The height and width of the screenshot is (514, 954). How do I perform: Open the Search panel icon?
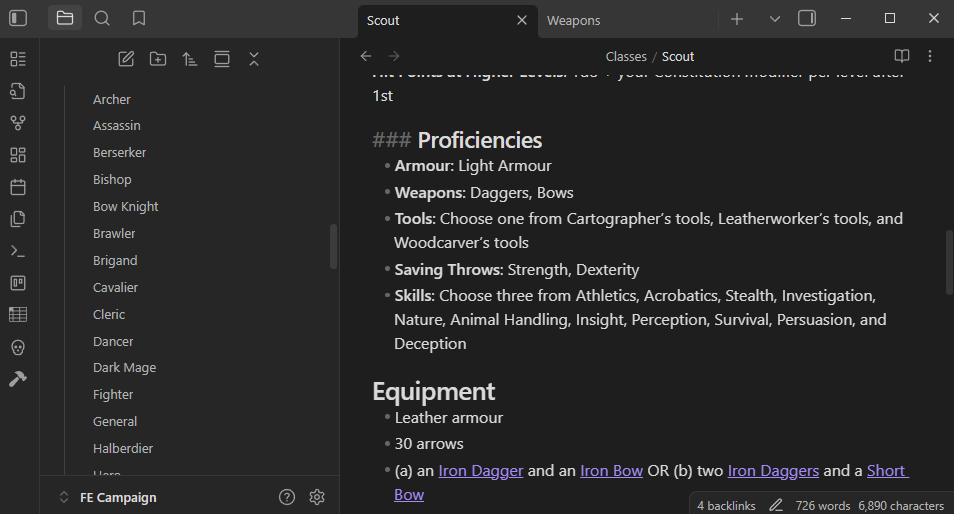pyautogui.click(x=102, y=18)
